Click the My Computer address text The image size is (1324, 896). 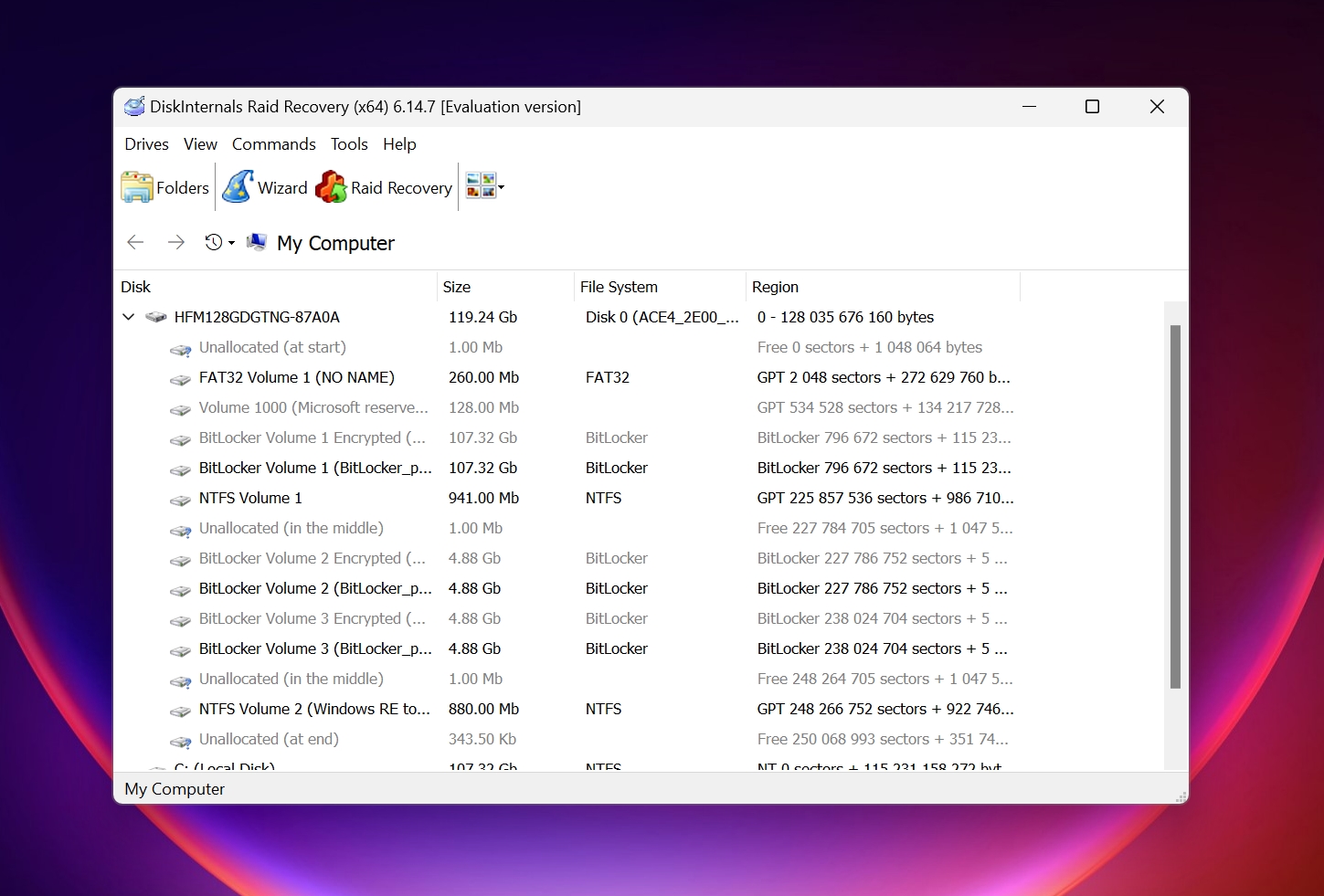pos(335,243)
